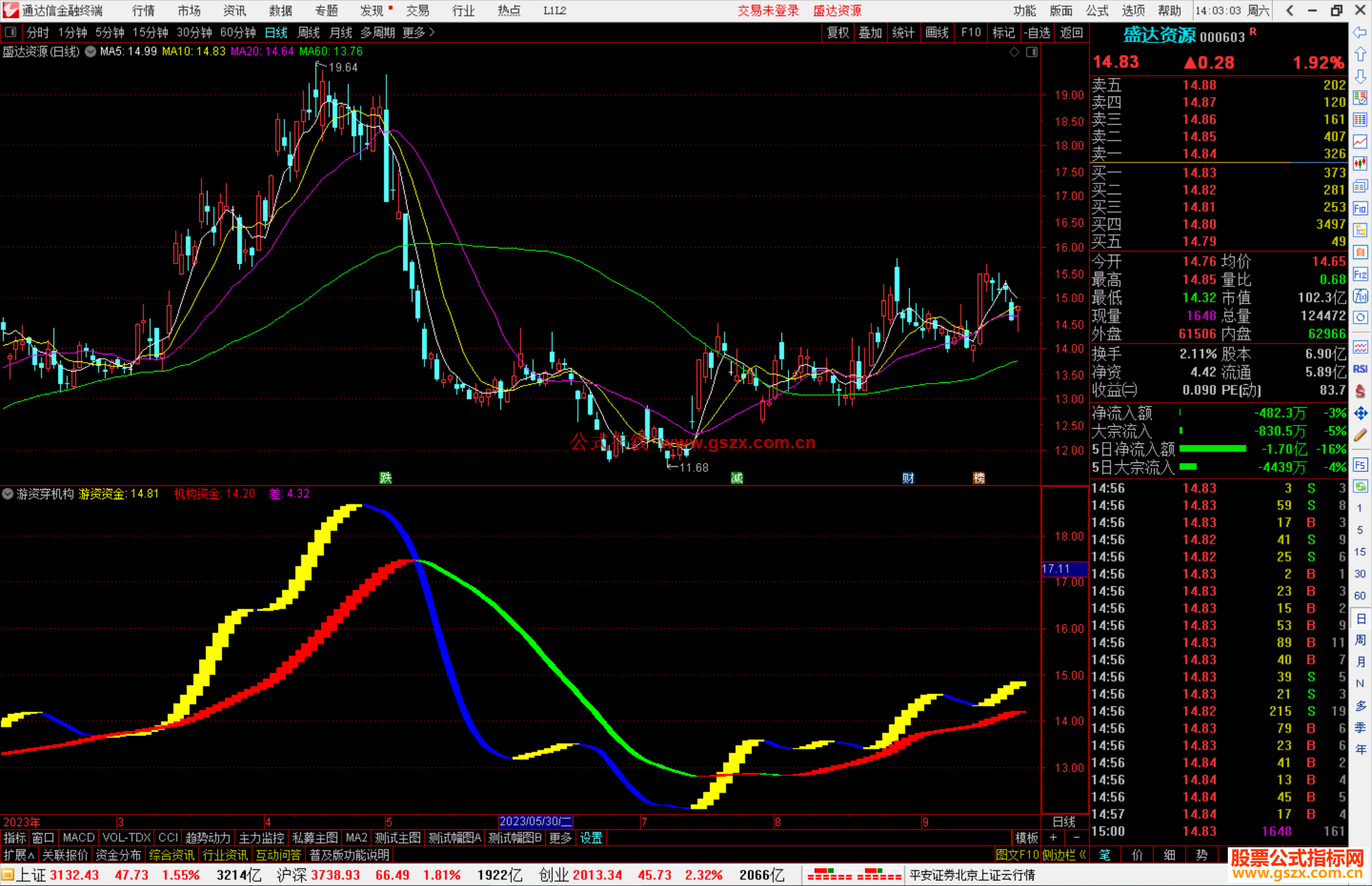Open the 公式 menu
Screen dimensions: 1372x886
coord(1097,10)
